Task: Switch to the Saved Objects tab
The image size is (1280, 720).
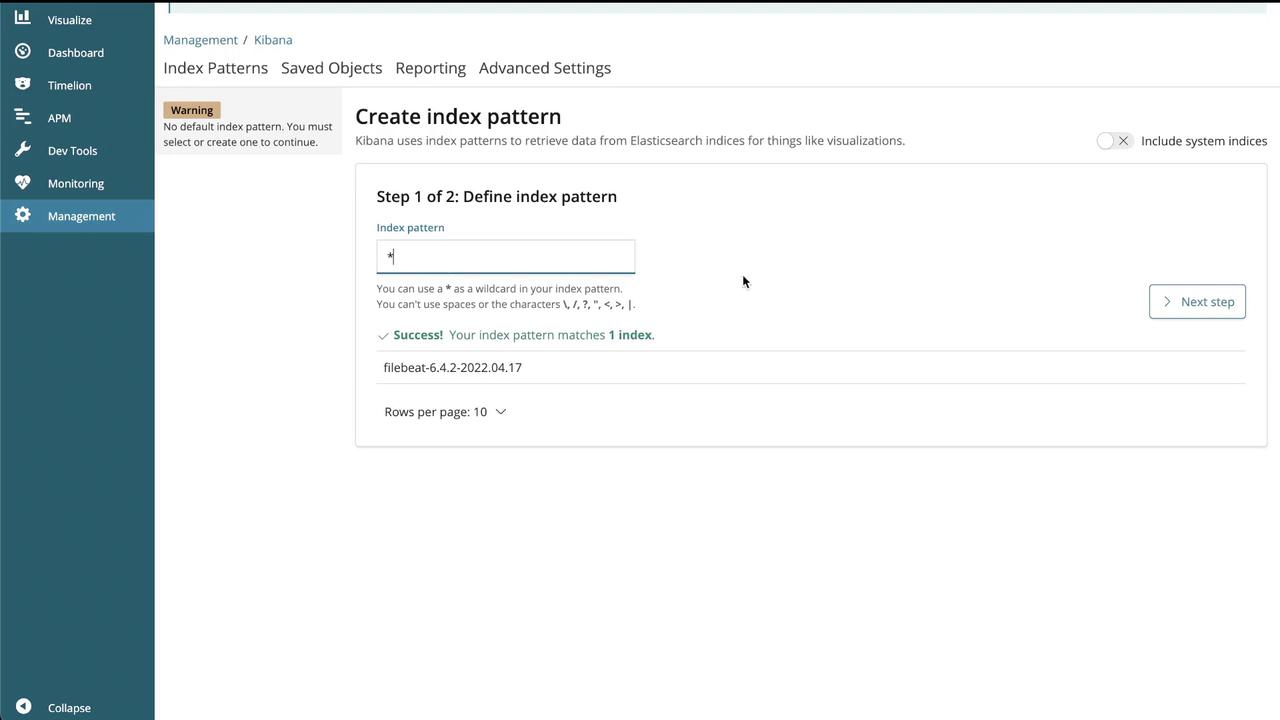Action: pyautogui.click(x=331, y=68)
